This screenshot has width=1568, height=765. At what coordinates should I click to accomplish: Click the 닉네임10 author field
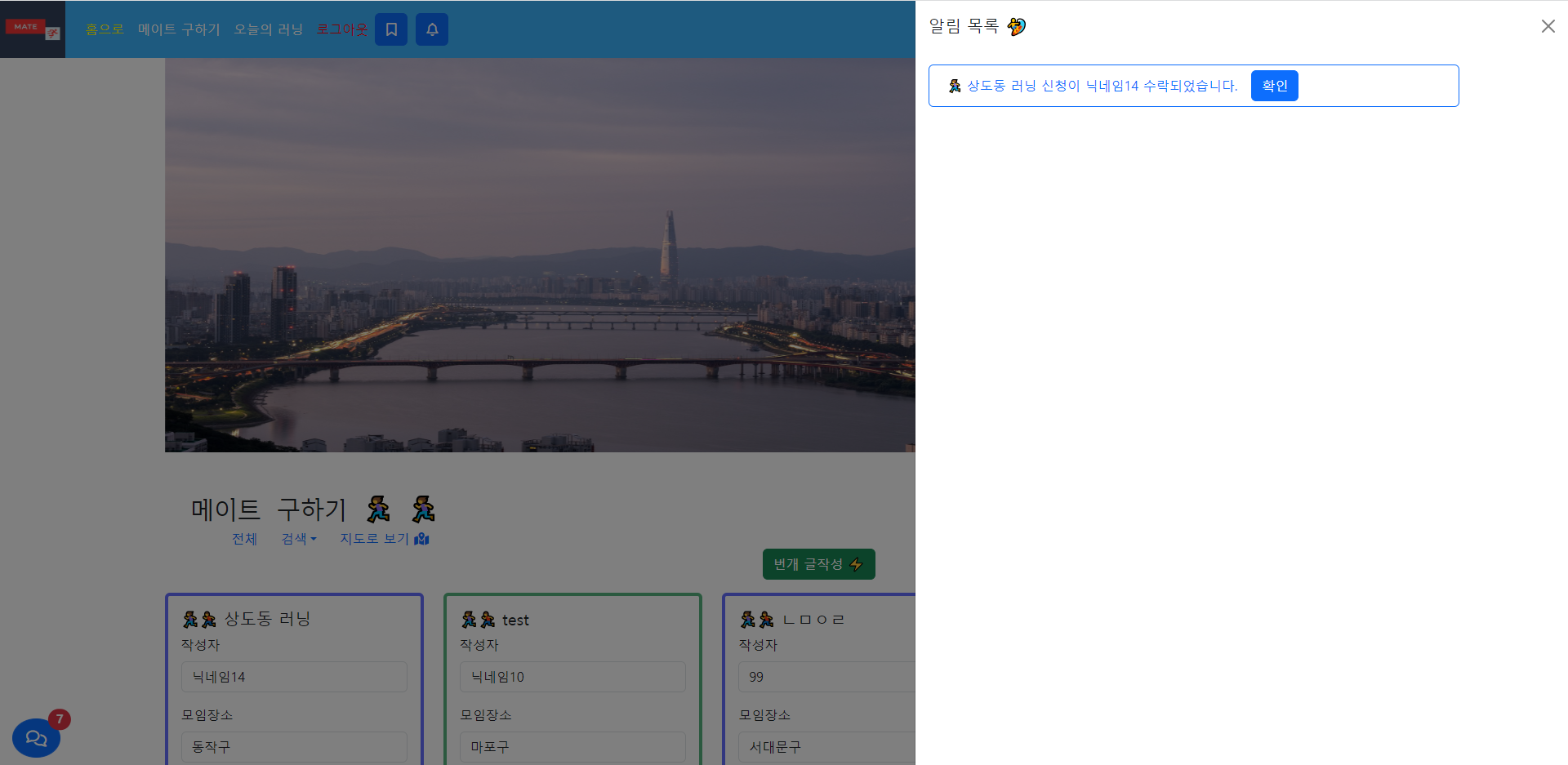[572, 677]
